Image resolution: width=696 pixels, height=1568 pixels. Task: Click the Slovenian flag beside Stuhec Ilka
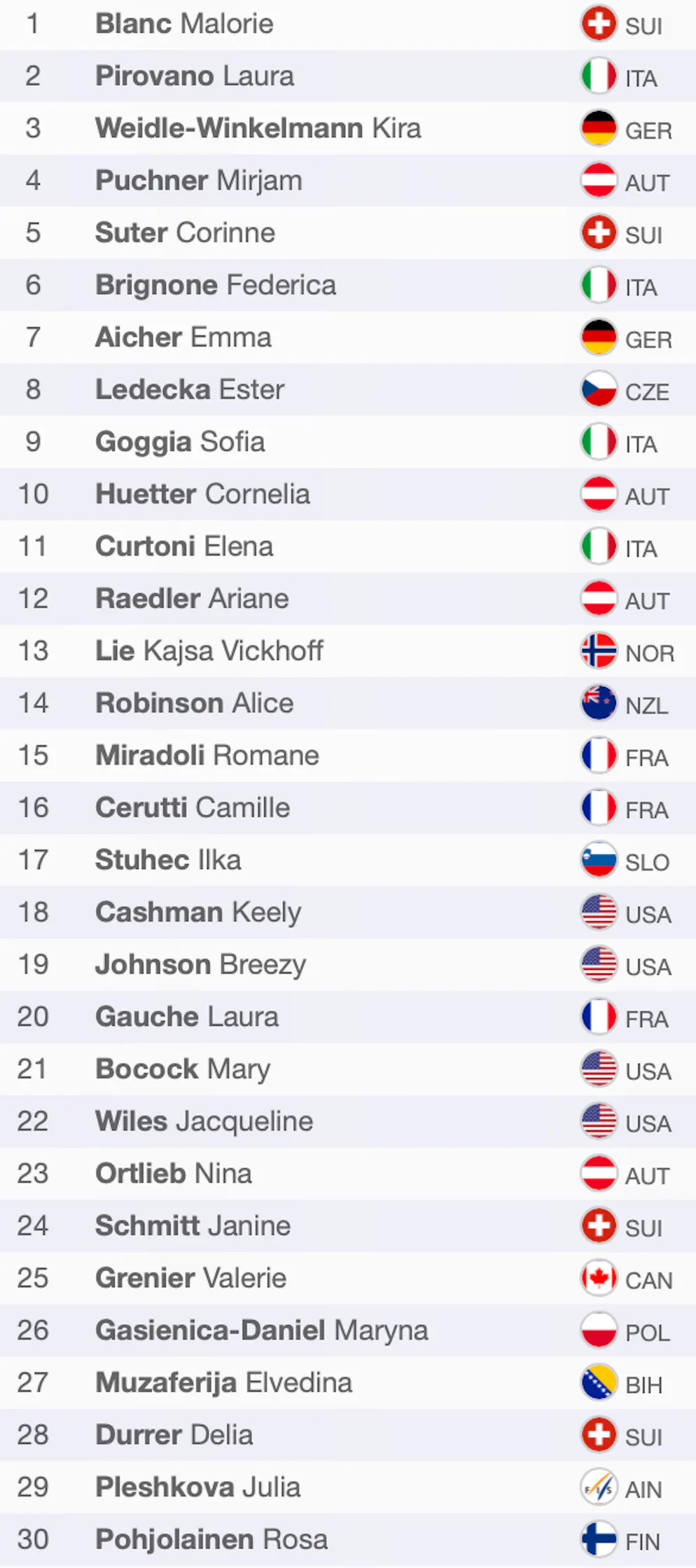tap(599, 860)
